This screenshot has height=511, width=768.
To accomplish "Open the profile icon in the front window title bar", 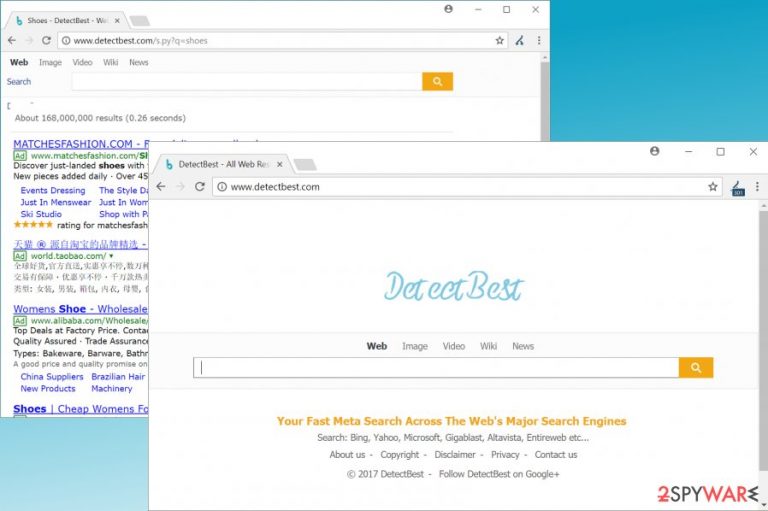I will tap(654, 151).
